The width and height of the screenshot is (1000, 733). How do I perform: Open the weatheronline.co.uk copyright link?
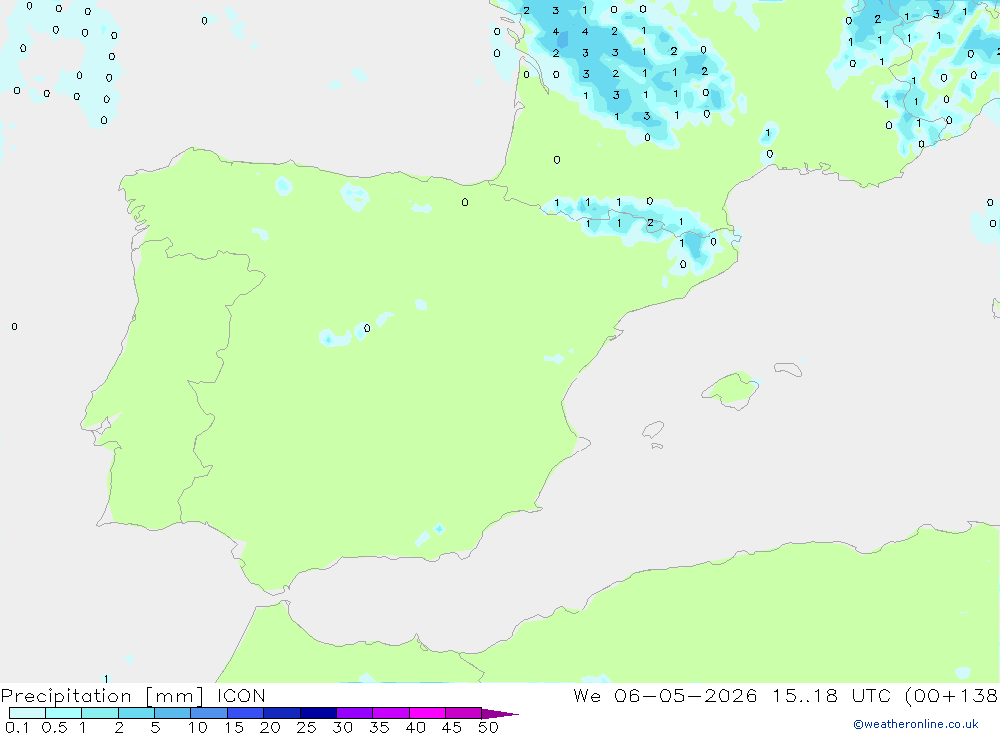[x=916, y=724]
